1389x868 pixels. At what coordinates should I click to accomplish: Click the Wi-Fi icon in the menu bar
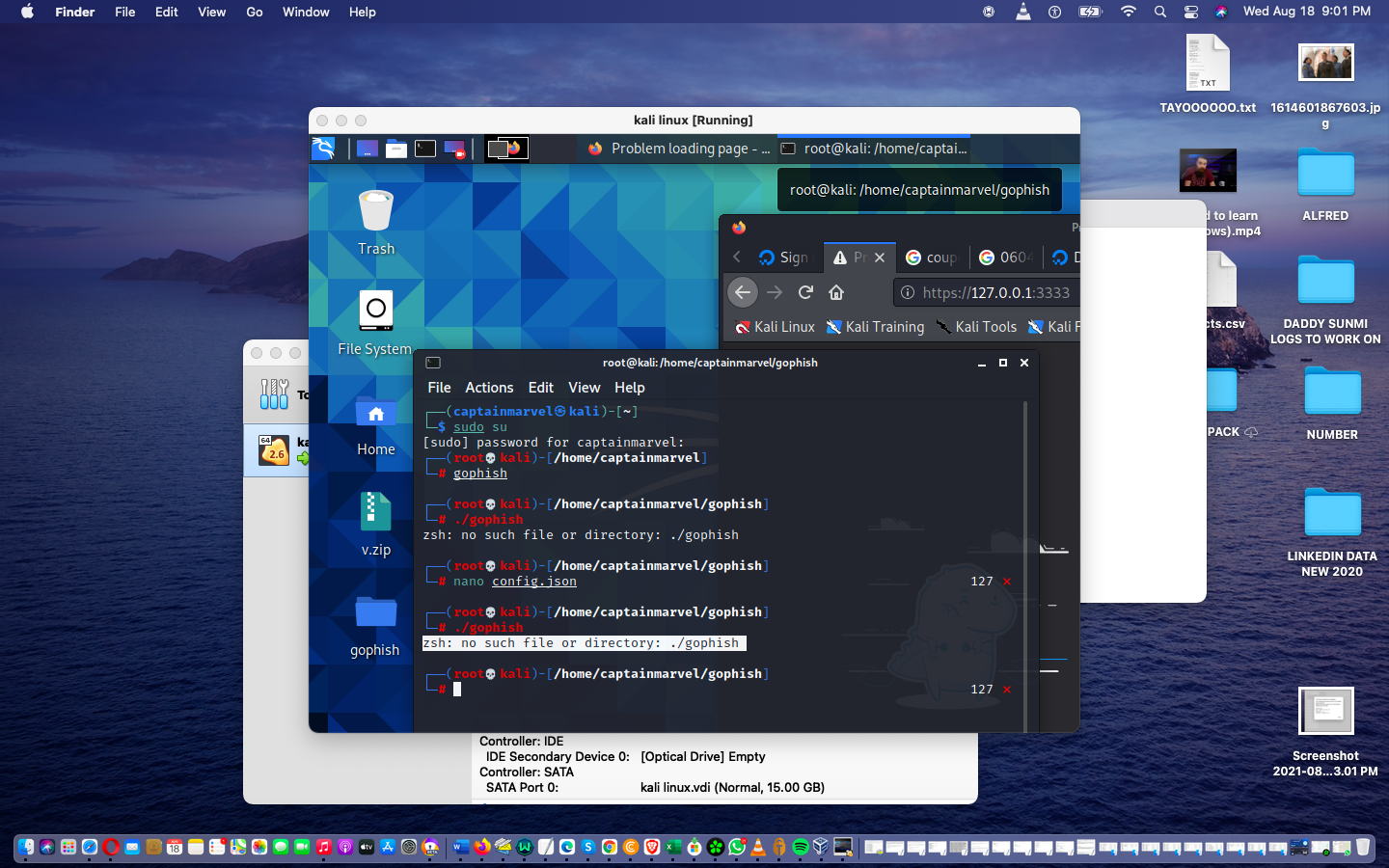1128,13
